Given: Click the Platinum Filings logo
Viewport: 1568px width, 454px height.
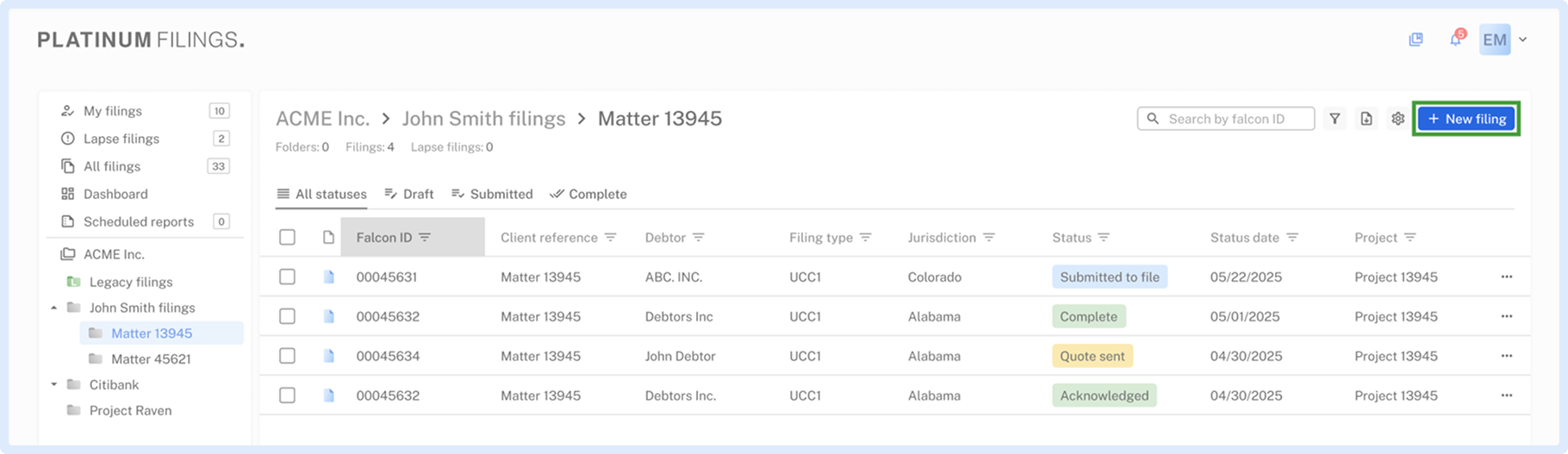Looking at the screenshot, I should (140, 40).
